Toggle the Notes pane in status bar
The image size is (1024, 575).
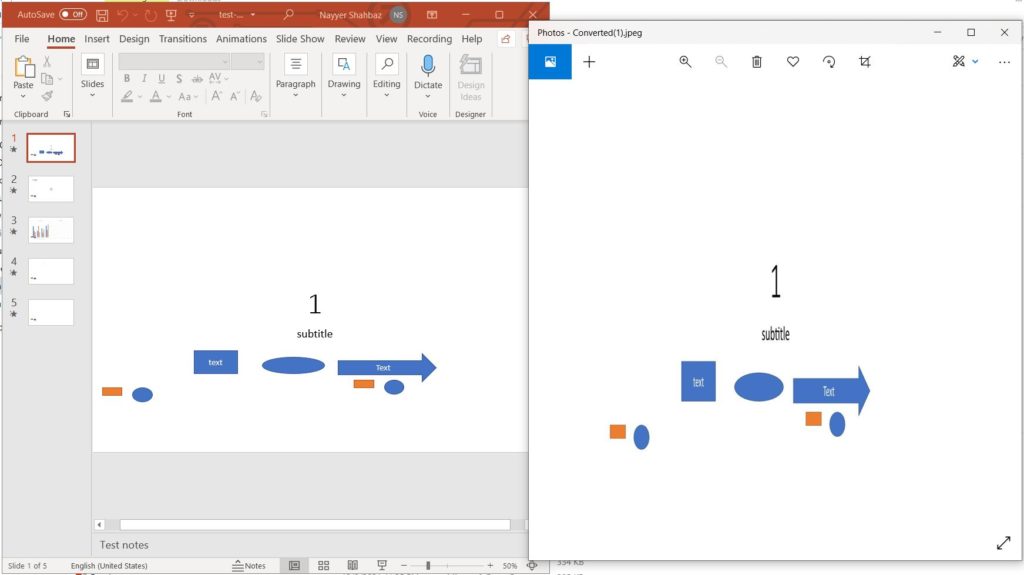pyautogui.click(x=249, y=566)
